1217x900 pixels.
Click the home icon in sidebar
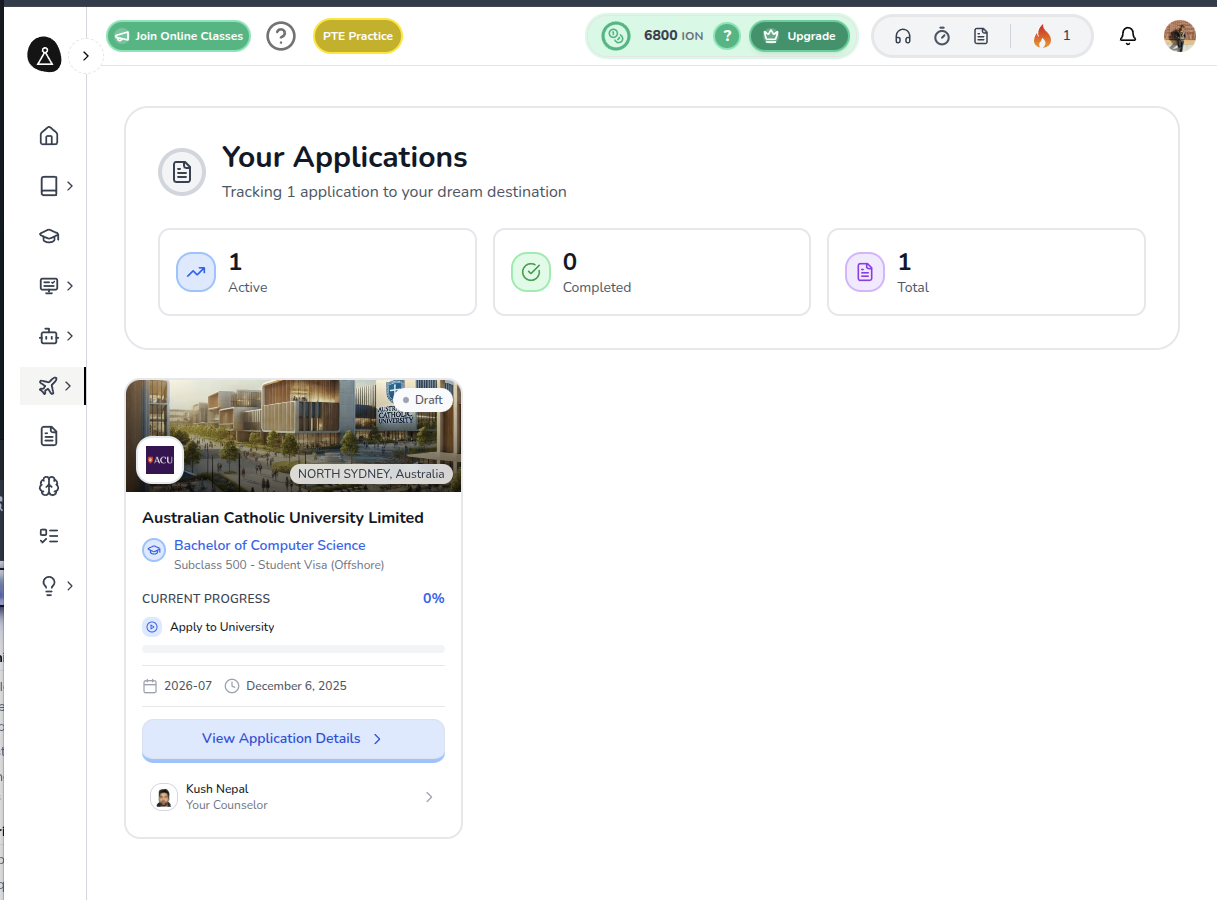click(x=48, y=136)
